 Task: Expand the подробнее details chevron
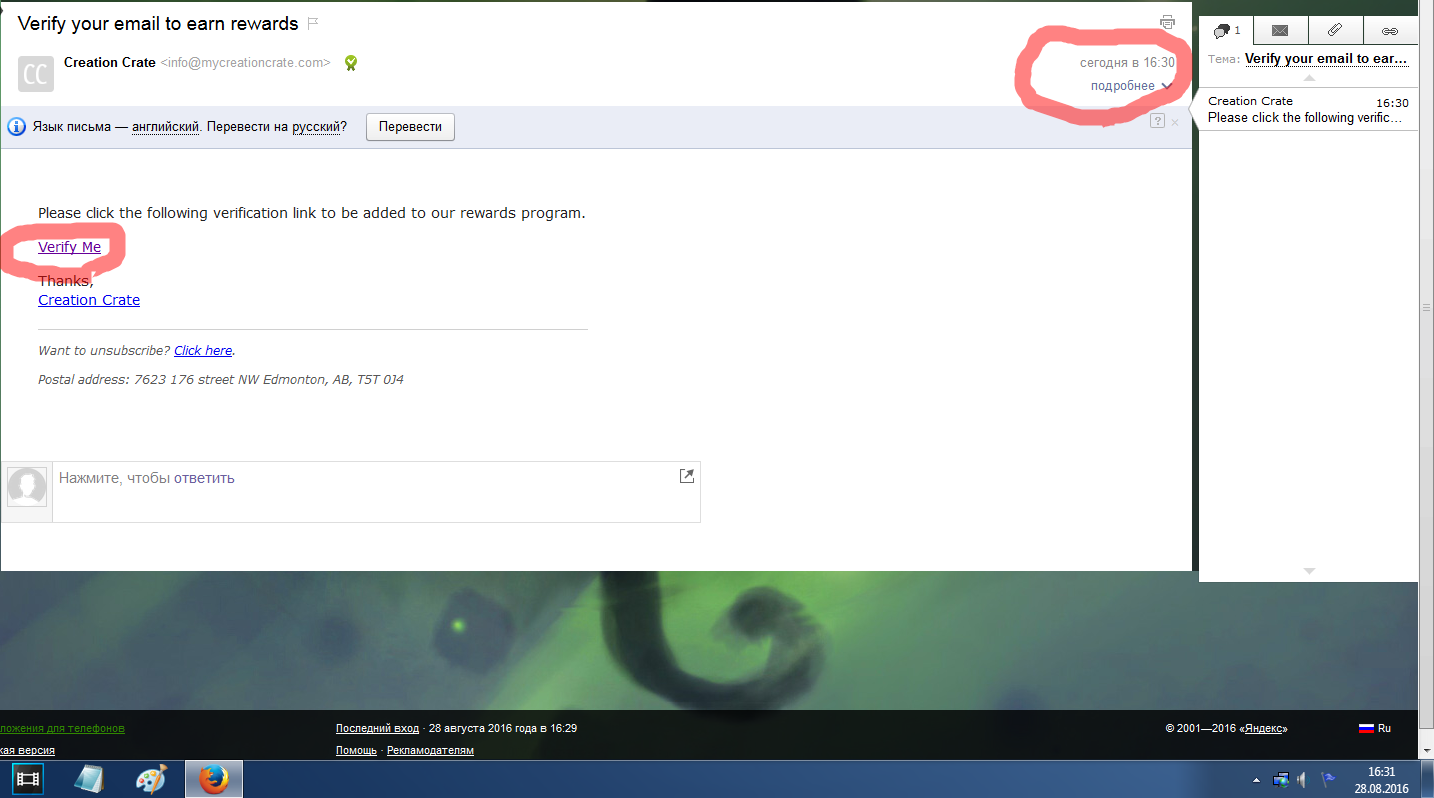tap(1167, 86)
